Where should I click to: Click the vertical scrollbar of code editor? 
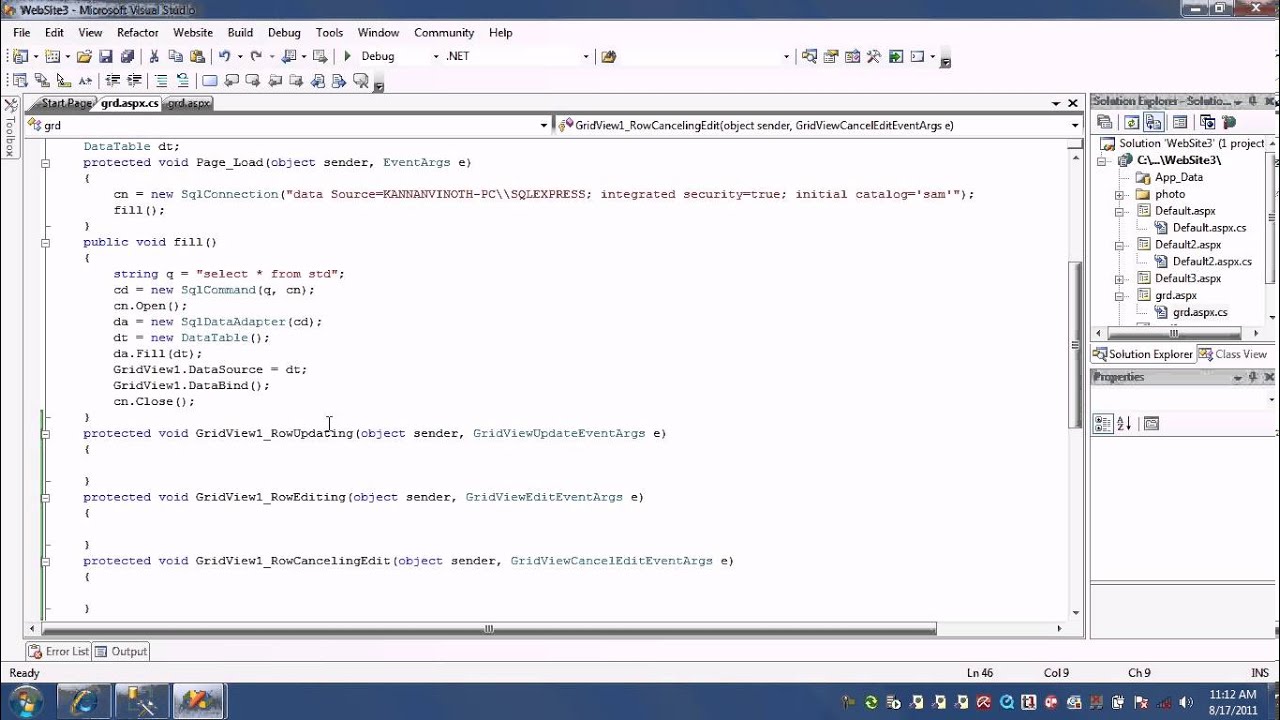point(1075,345)
